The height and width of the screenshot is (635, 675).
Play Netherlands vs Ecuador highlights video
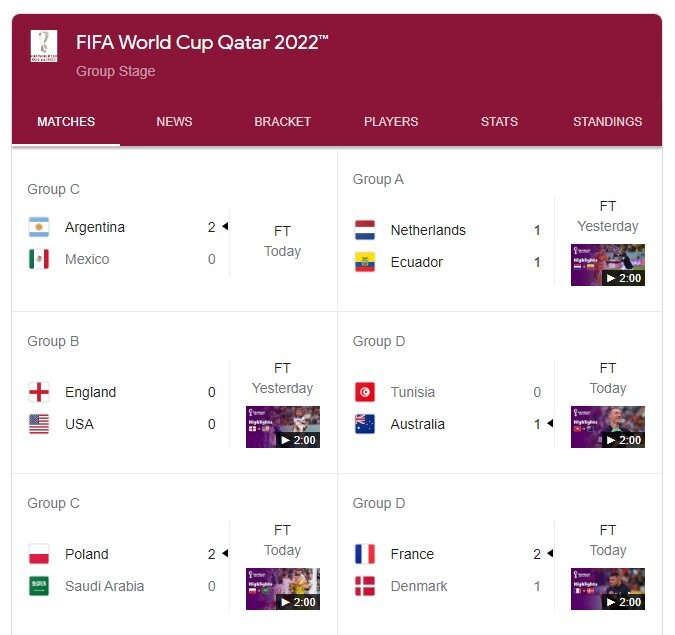click(x=608, y=265)
